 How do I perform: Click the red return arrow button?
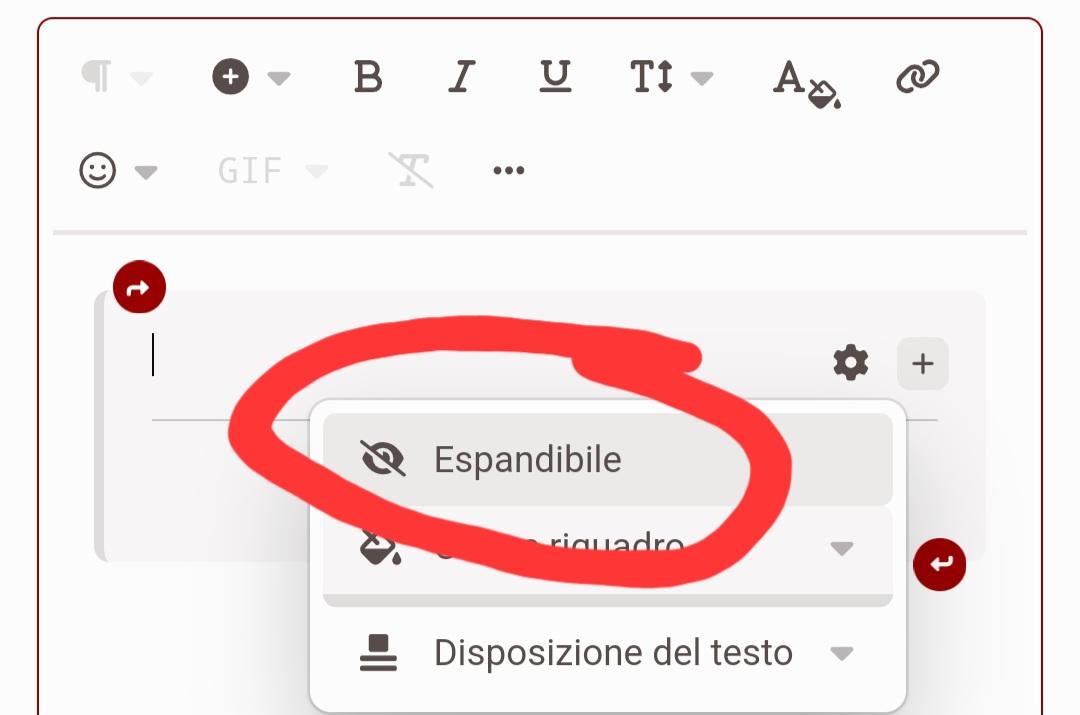click(x=939, y=564)
